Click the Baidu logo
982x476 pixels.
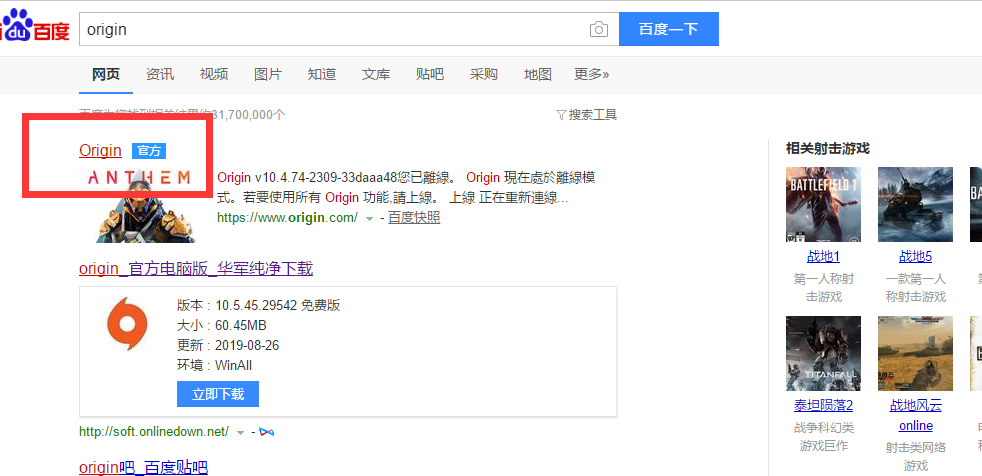[x=35, y=29]
